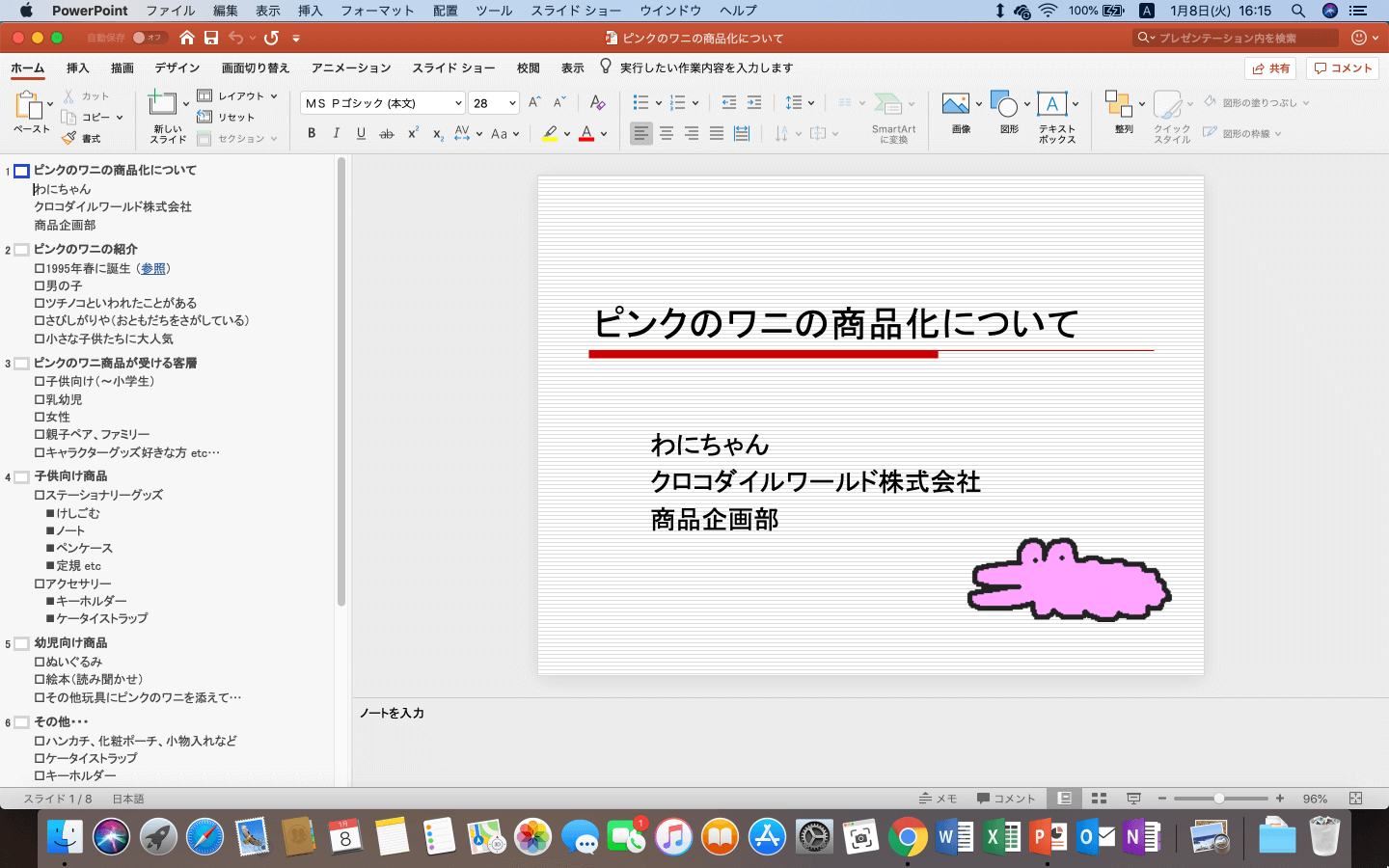Toggle Underline formatting

(361, 134)
